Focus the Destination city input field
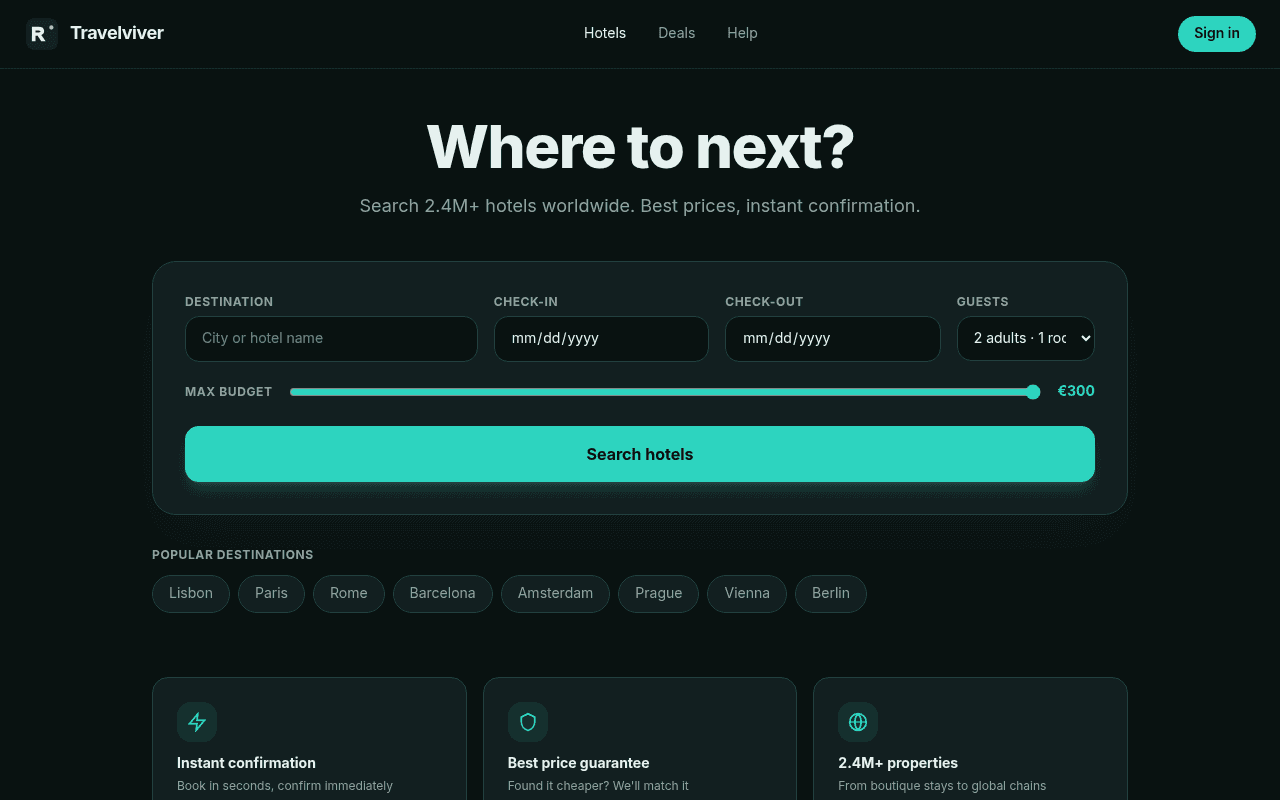 click(x=331, y=339)
